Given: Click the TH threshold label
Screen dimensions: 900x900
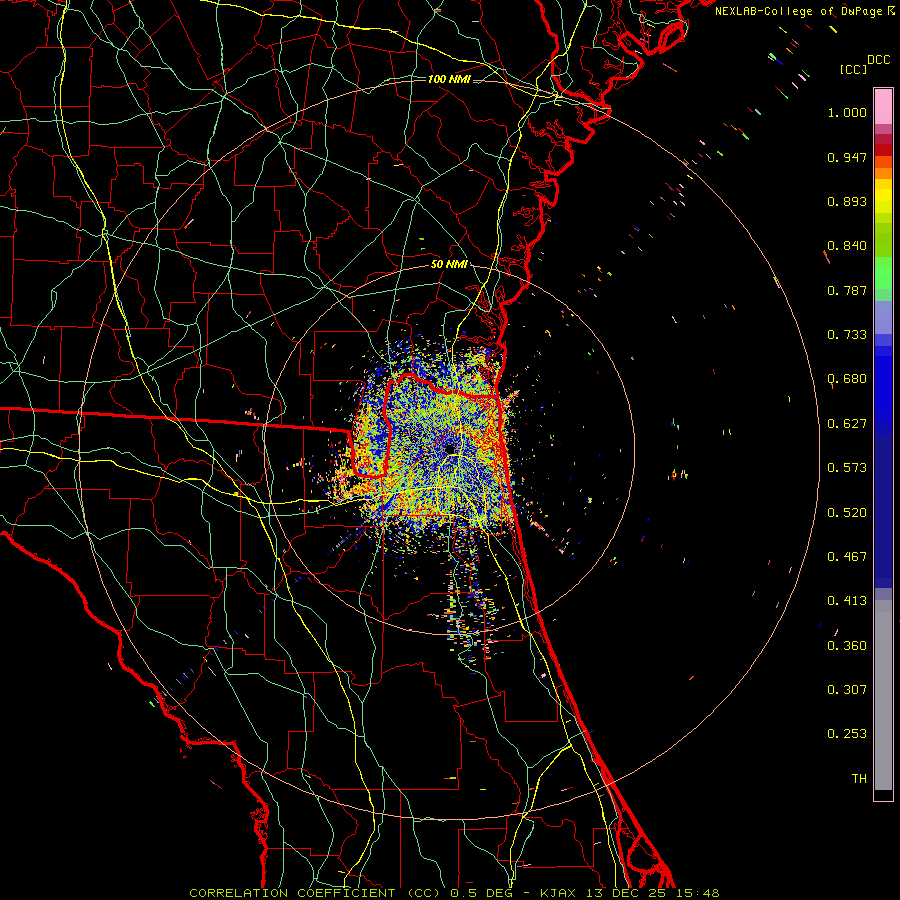Looking at the screenshot, I should point(859,779).
